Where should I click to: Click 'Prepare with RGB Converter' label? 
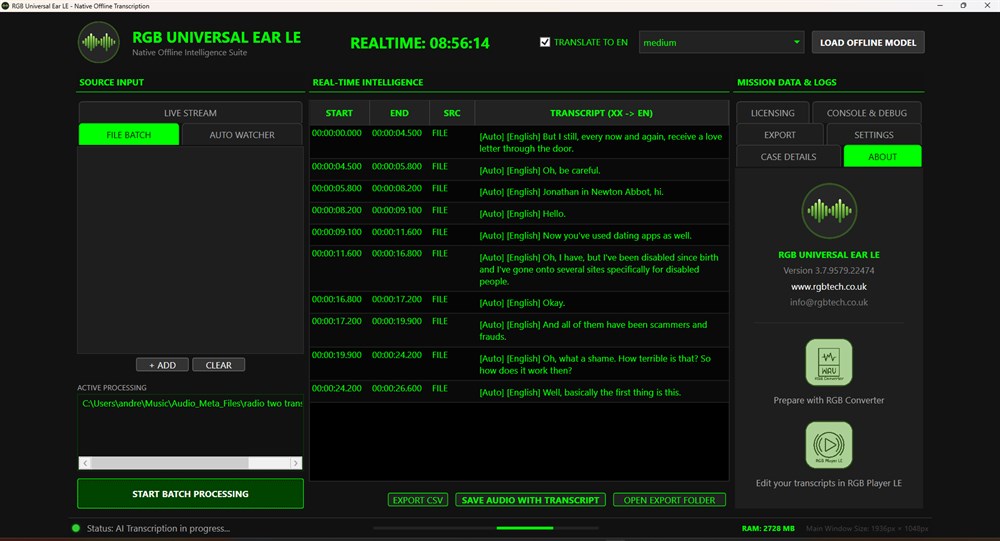coord(828,400)
